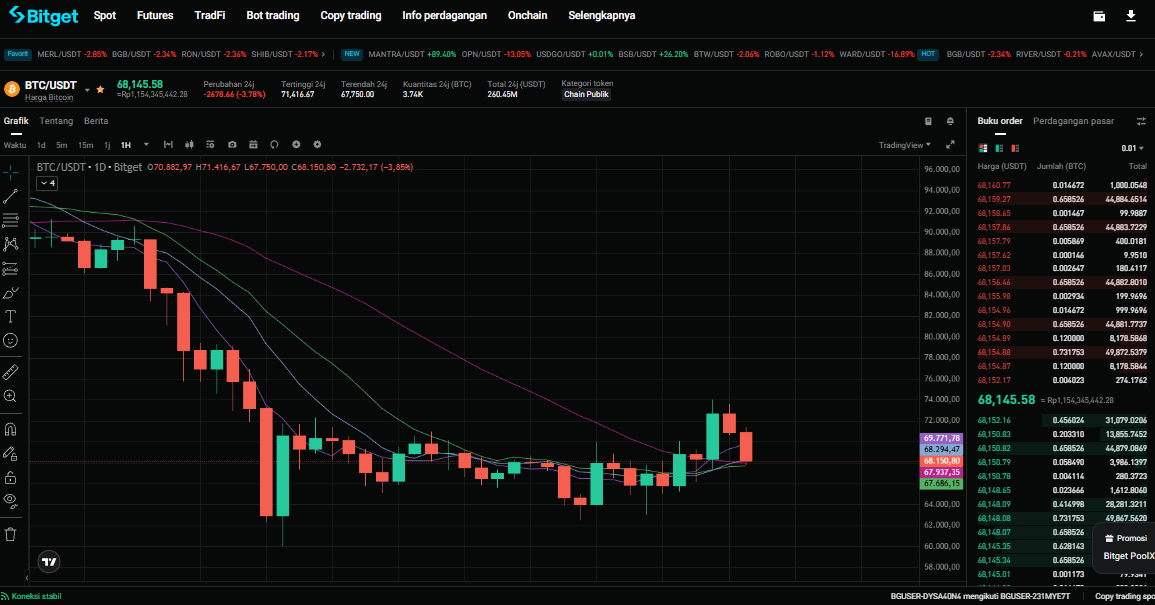1155x605 pixels.
Task: Click the trash icon to remove drawings
Action: pyautogui.click(x=11, y=534)
